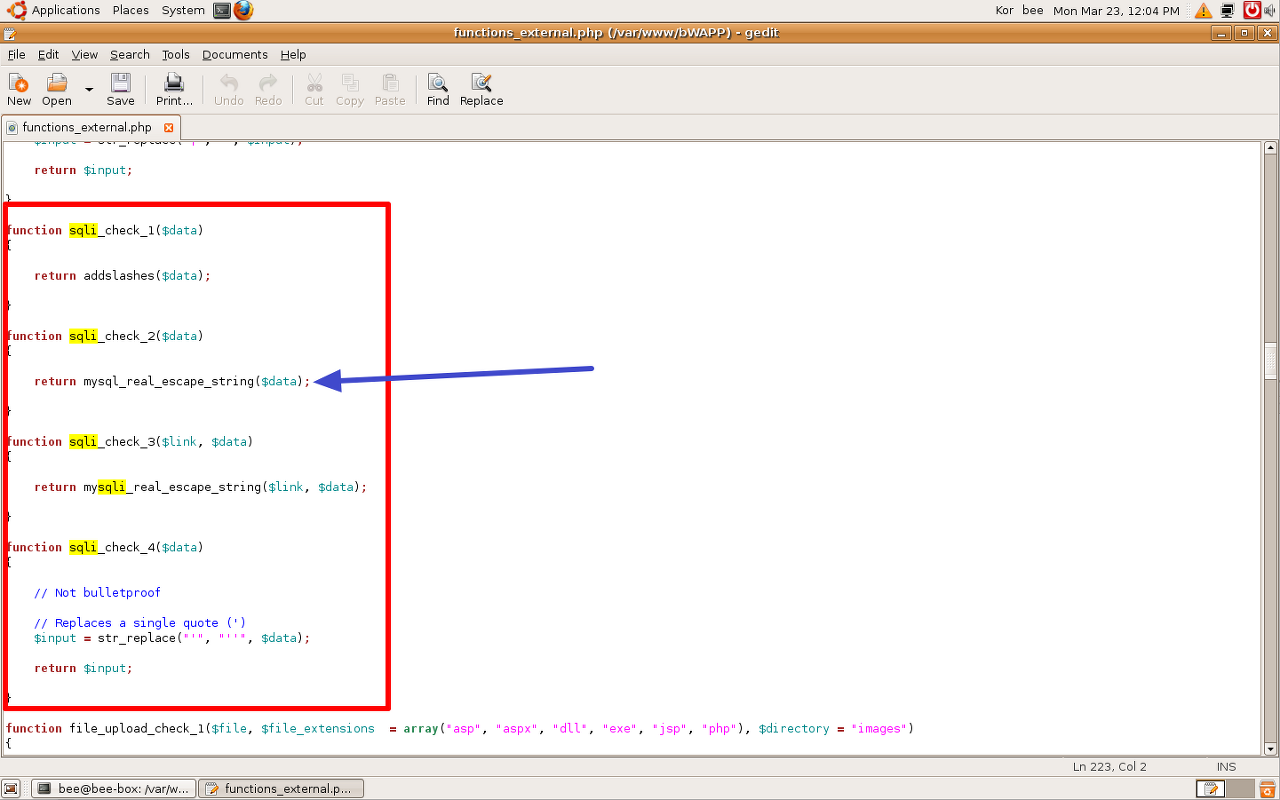Click the str_replace $input assignment line
Viewport: 1280px width, 800px height.
(172, 638)
